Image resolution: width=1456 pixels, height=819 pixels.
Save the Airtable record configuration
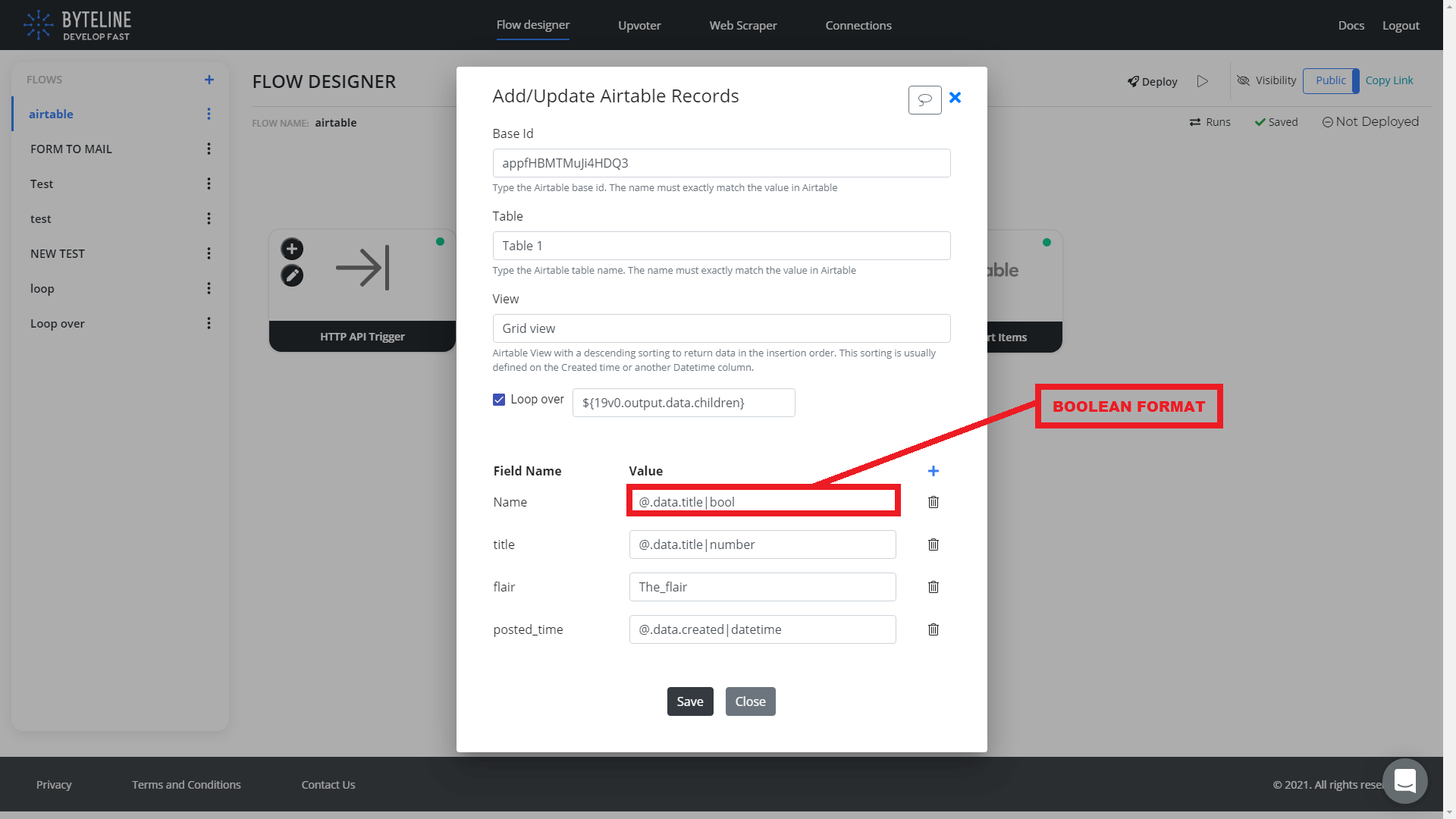tap(690, 701)
